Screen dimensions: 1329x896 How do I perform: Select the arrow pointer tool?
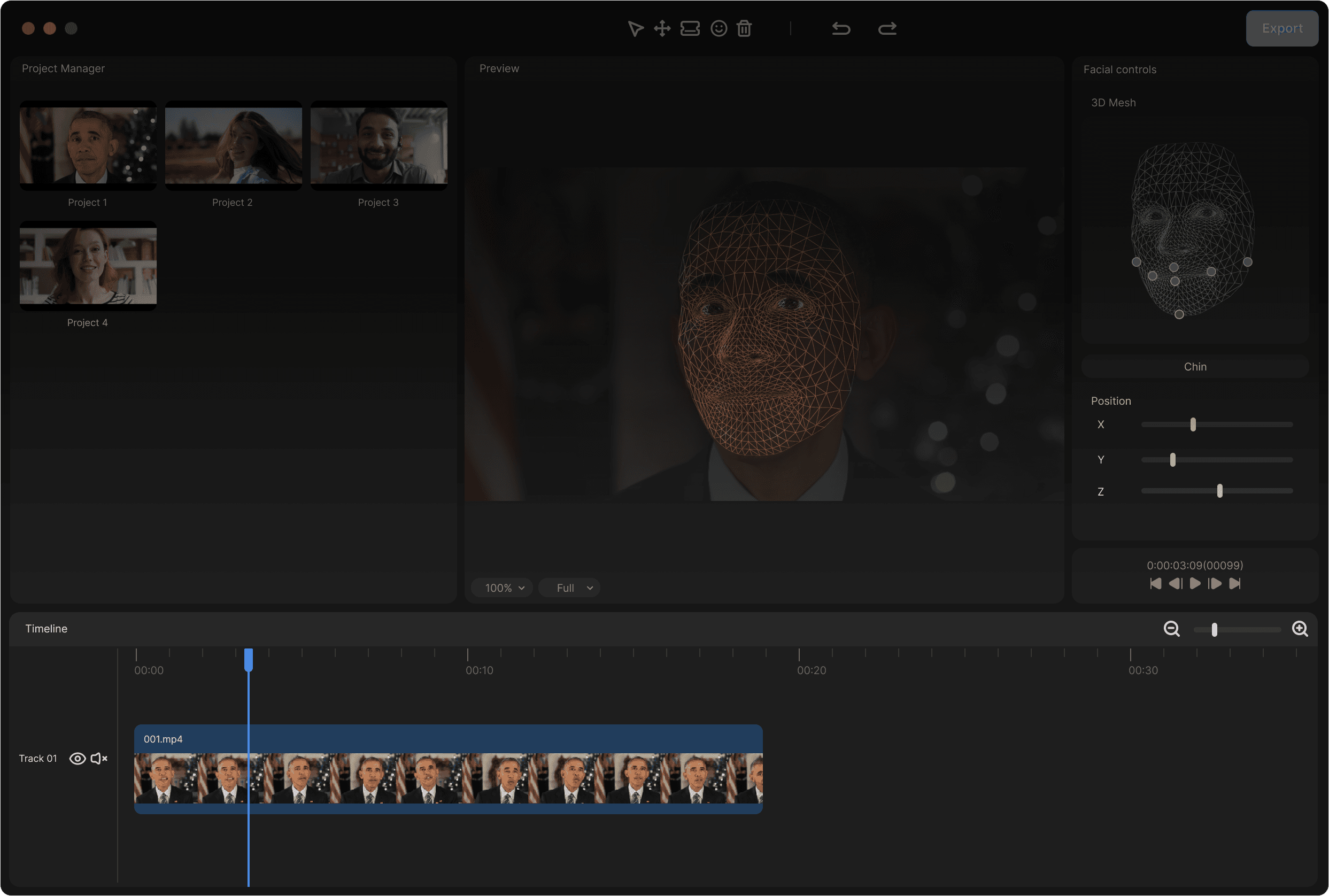click(635, 28)
